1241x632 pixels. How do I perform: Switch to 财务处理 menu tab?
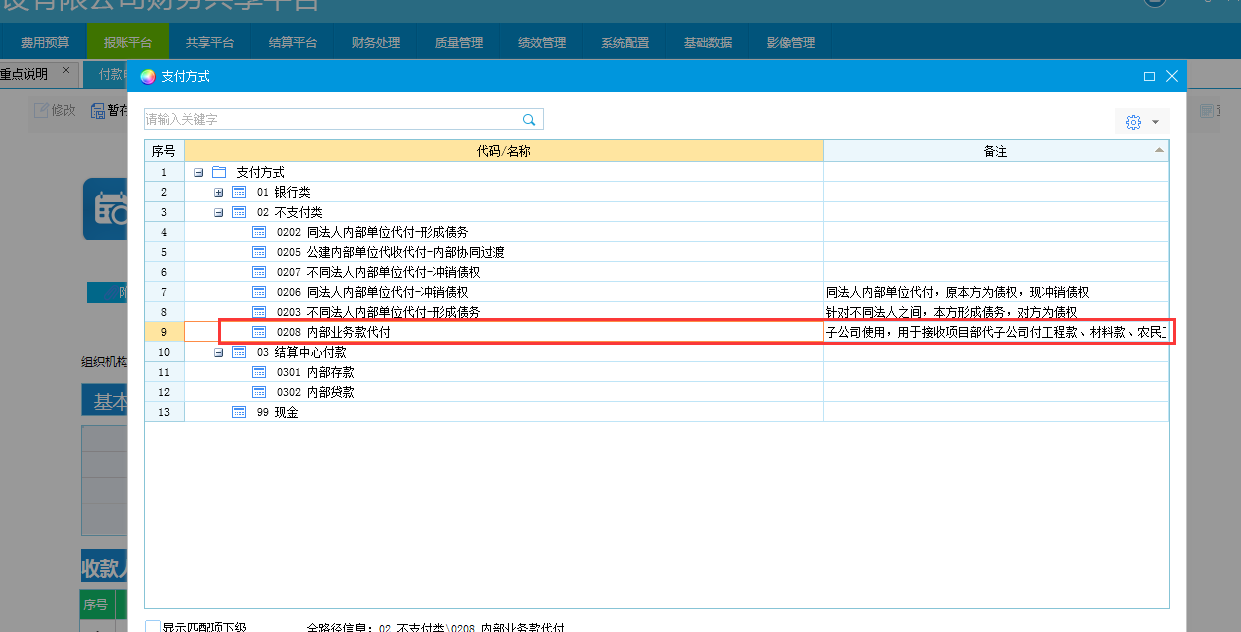tap(376, 43)
